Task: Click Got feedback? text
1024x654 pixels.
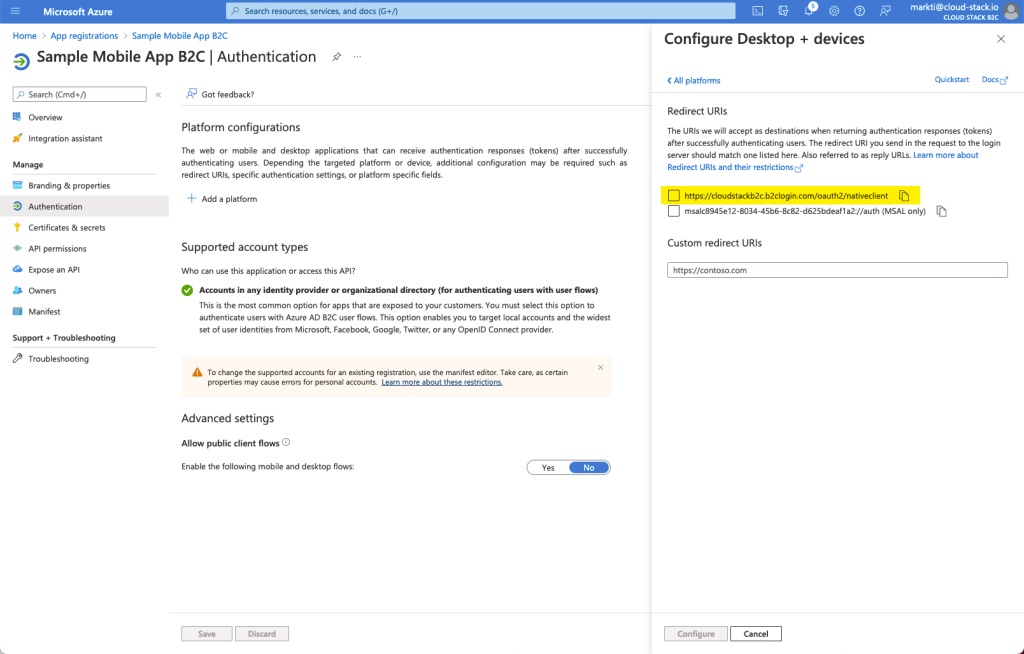Action: [228, 95]
